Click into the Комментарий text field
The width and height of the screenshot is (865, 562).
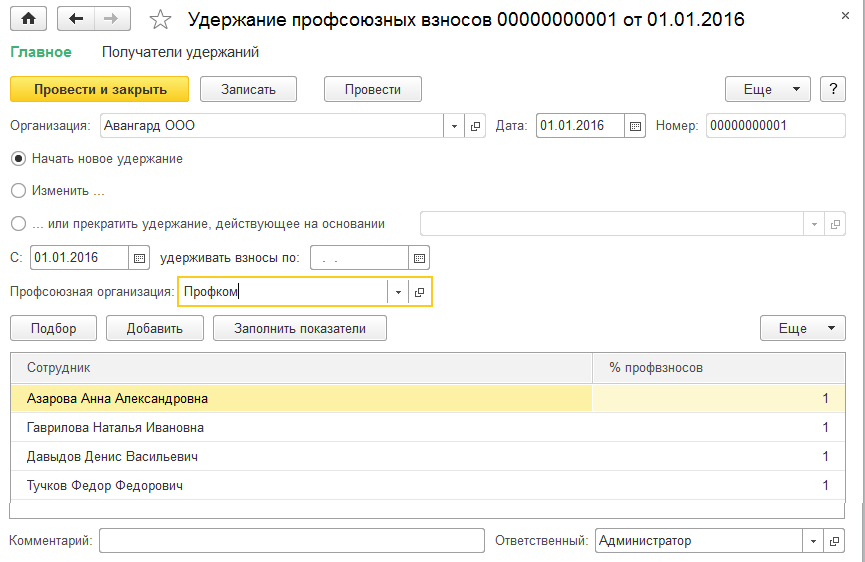click(x=291, y=541)
